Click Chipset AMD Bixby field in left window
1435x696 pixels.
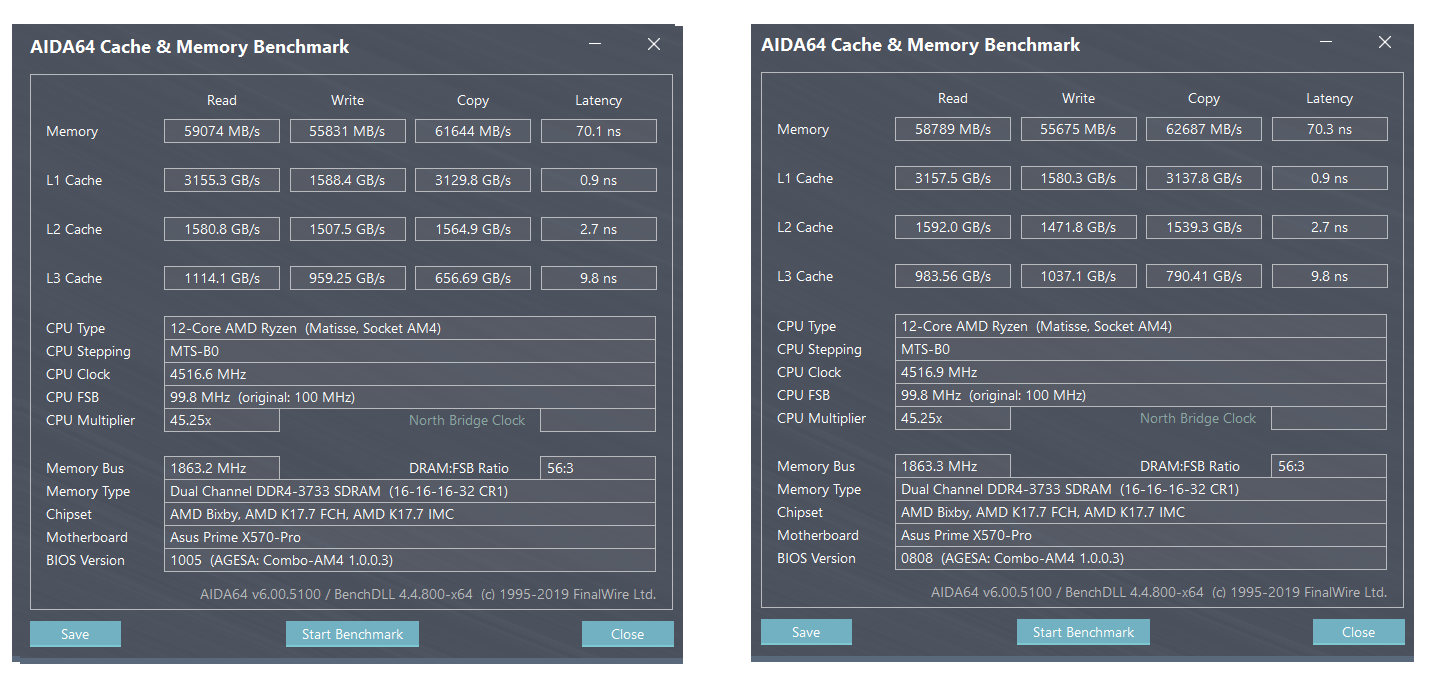[410, 514]
